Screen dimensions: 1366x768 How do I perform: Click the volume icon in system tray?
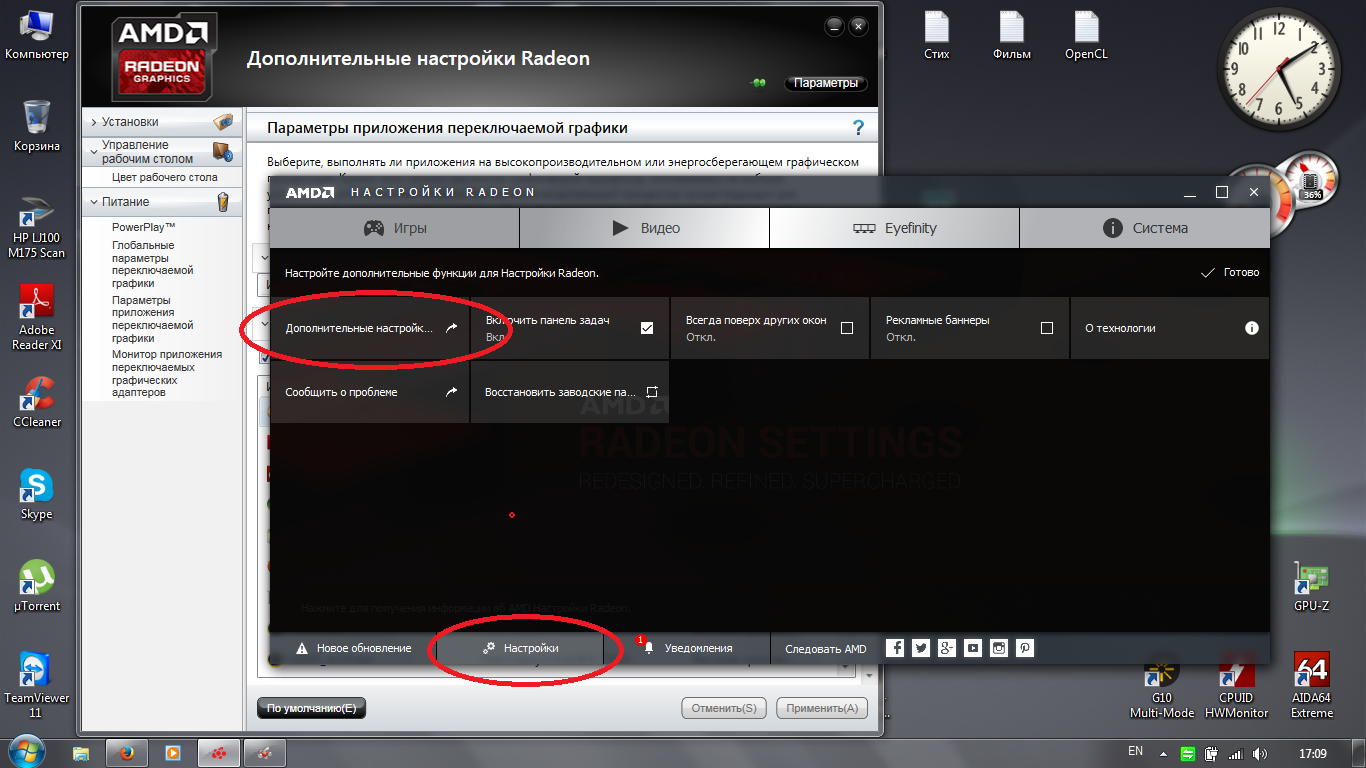tap(1259, 753)
